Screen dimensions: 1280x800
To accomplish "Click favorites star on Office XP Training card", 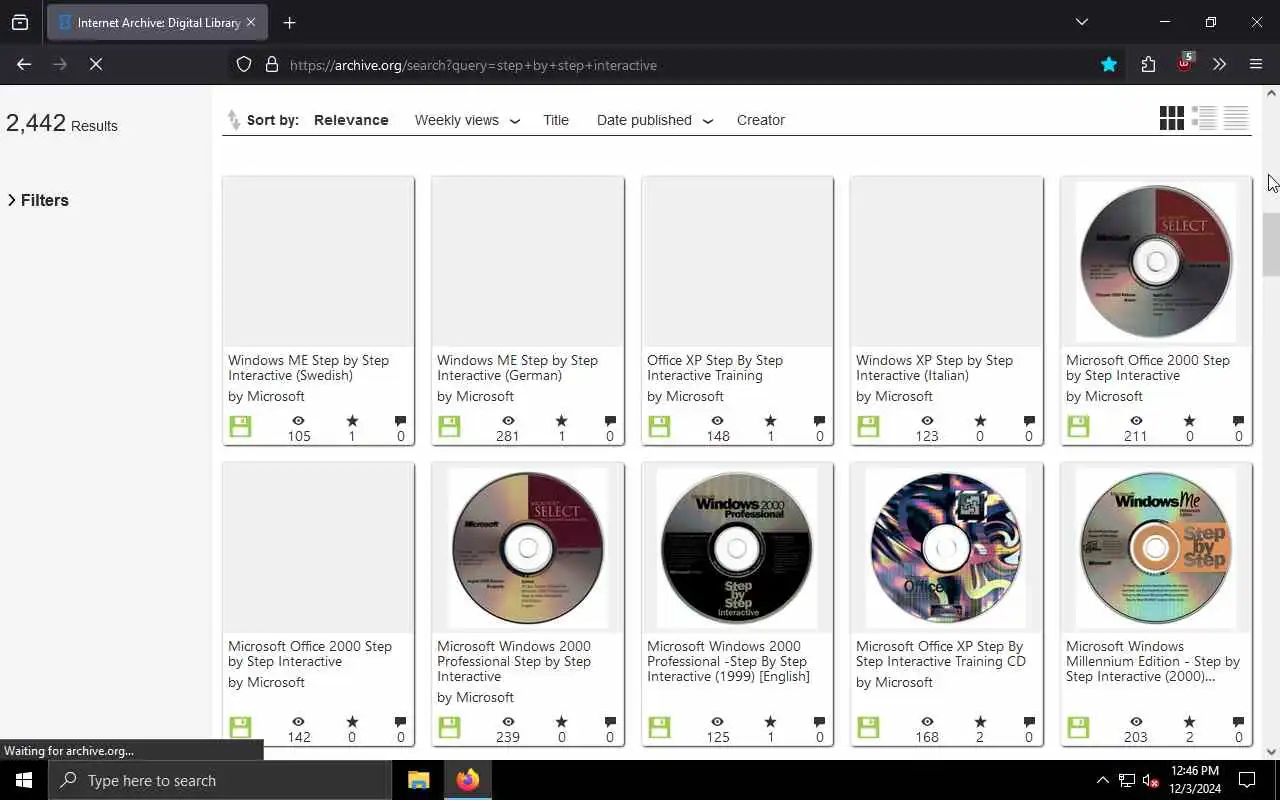I will (770, 421).
